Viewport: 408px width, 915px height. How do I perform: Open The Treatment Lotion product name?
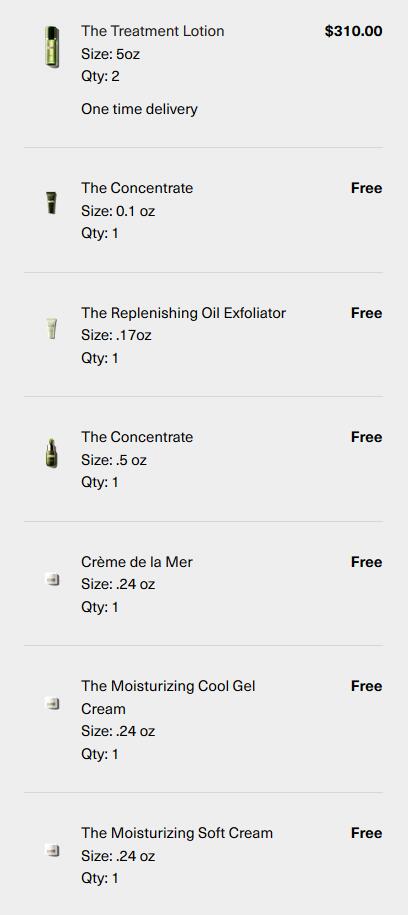pyautogui.click(x=152, y=31)
